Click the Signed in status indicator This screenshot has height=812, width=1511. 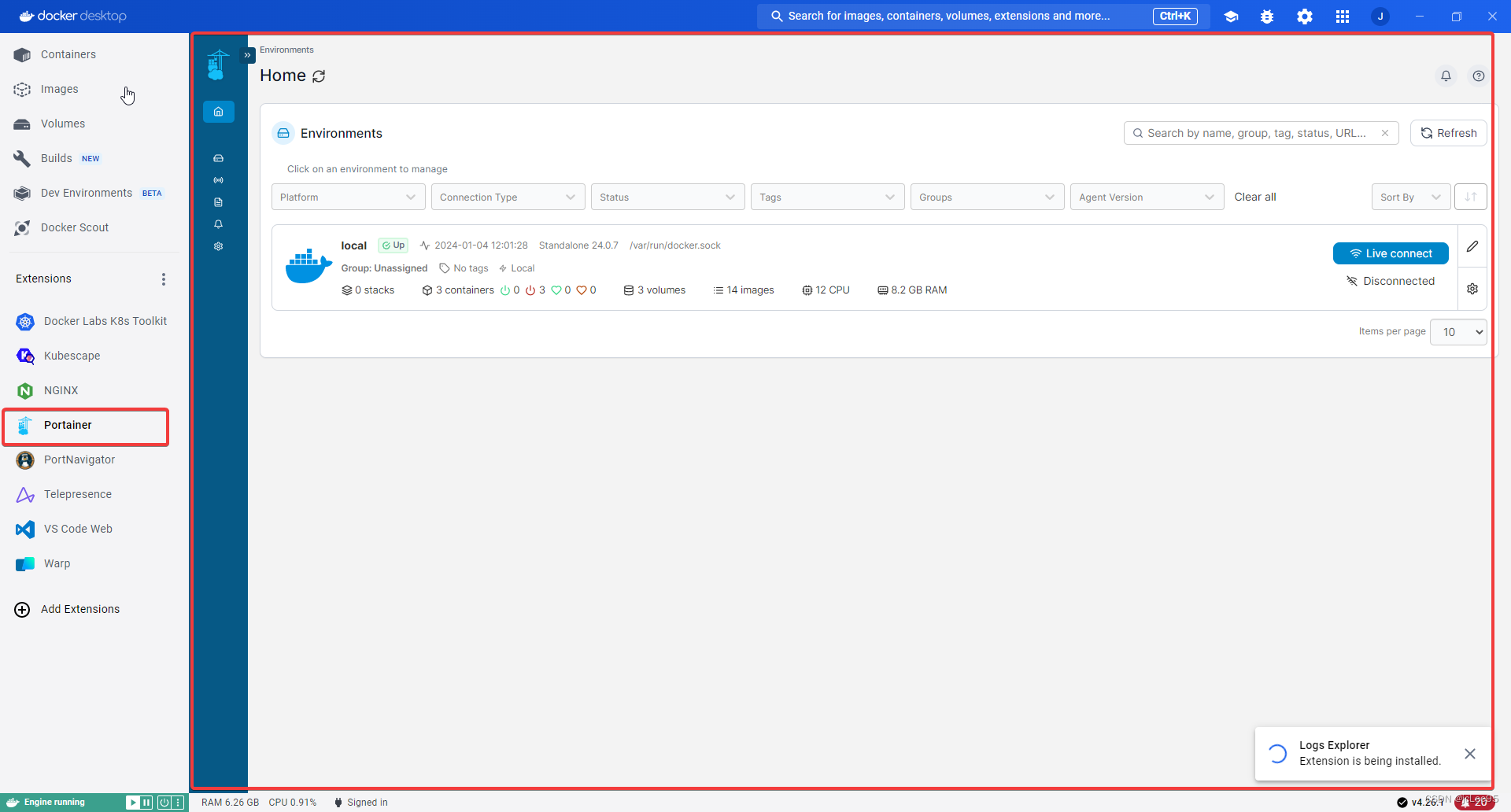360,803
